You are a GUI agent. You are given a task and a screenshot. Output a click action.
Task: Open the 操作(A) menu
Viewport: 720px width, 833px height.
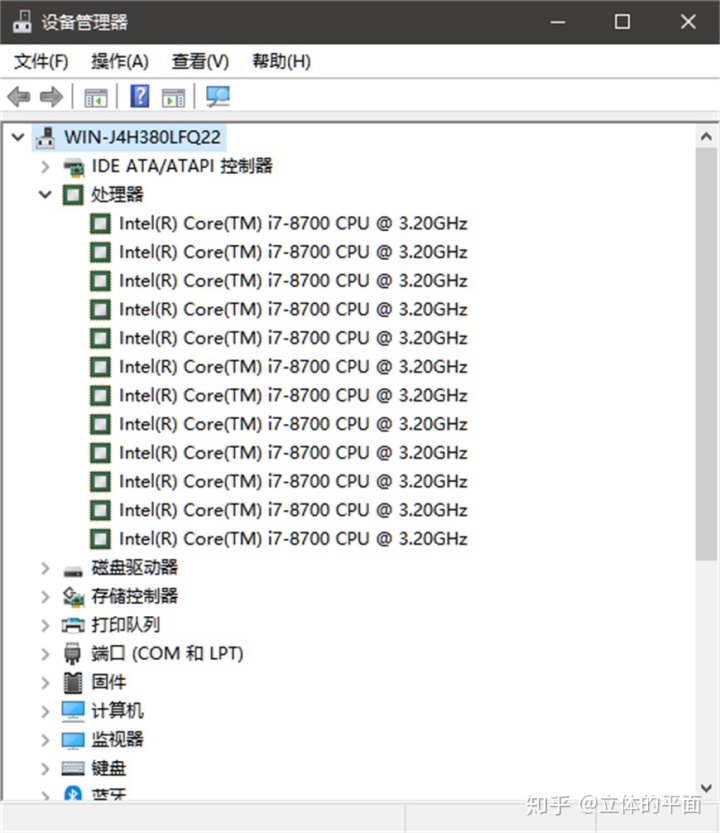(x=120, y=62)
